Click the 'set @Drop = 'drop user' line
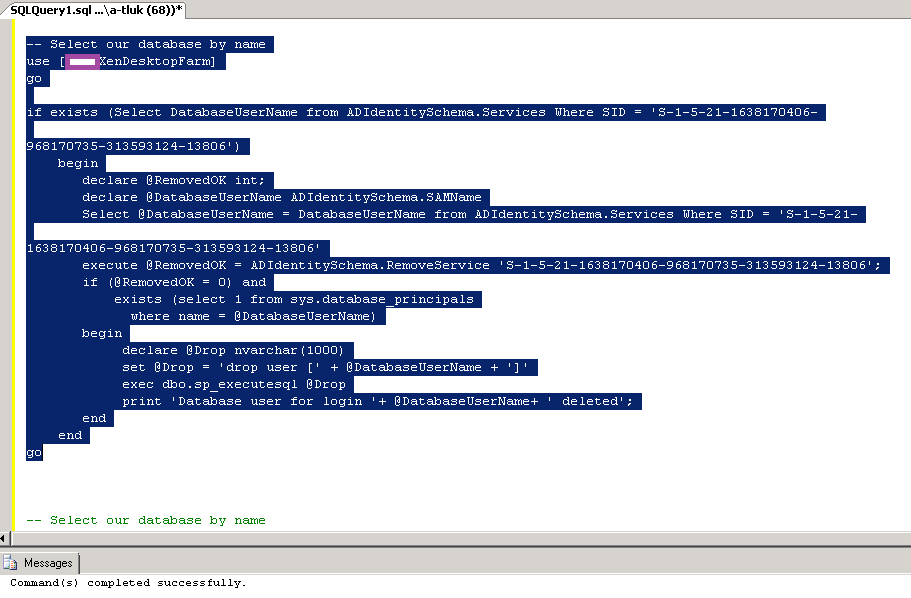 point(325,367)
